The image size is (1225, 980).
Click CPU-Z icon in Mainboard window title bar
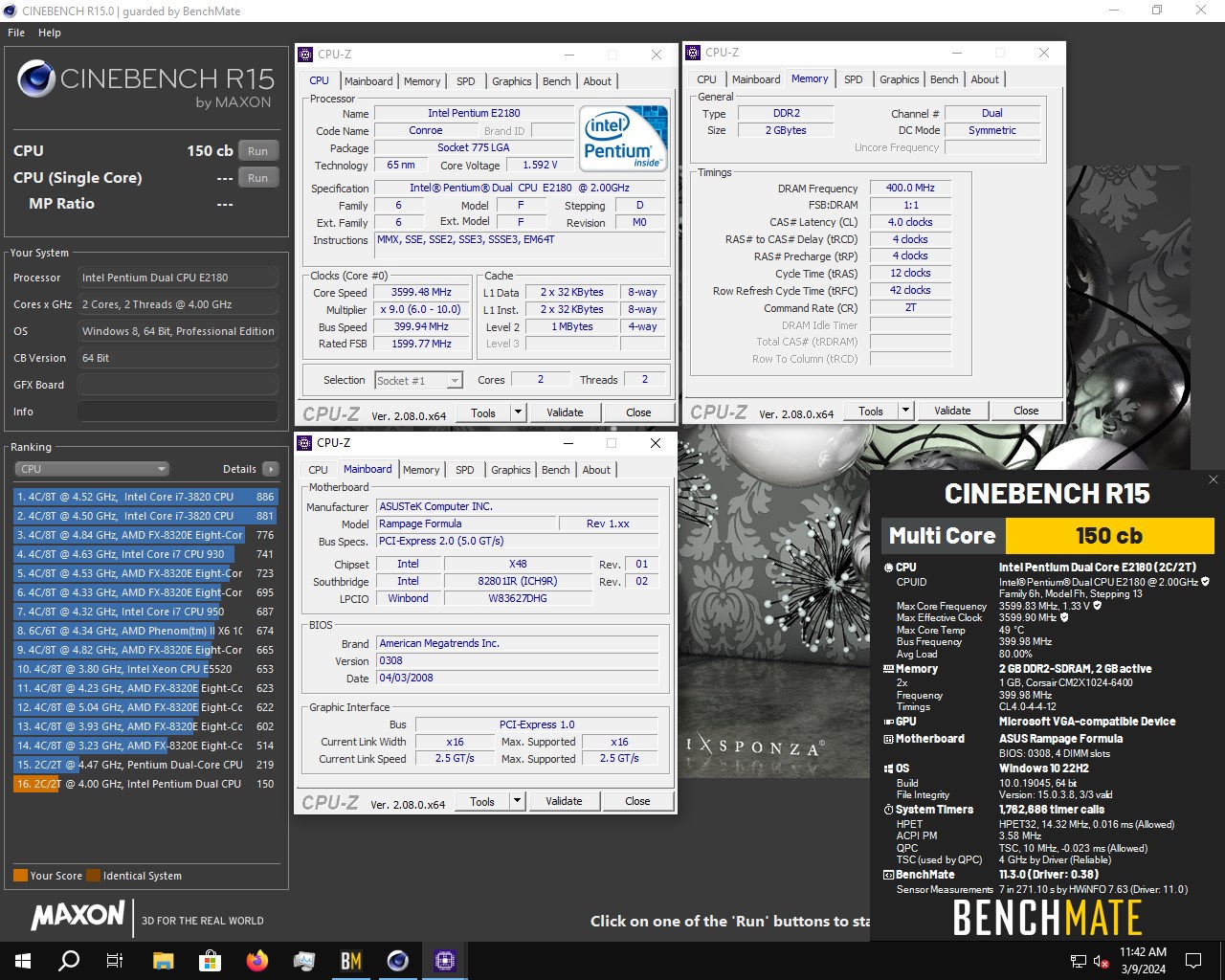click(304, 443)
